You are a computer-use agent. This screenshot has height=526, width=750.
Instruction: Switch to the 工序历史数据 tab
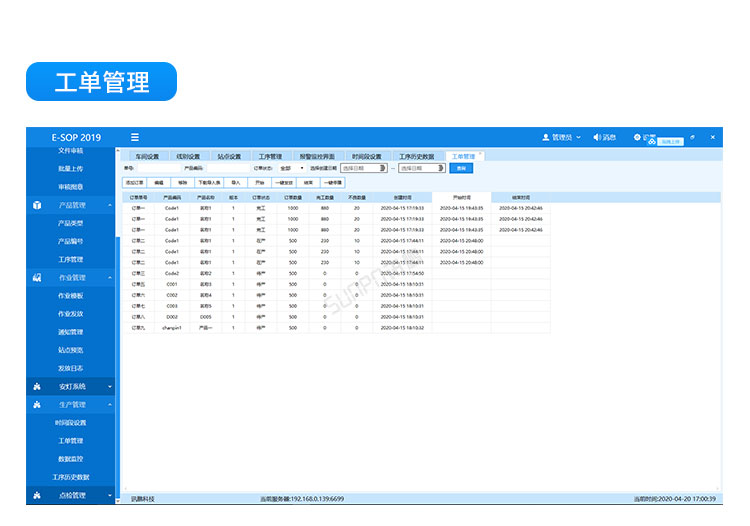(417, 157)
